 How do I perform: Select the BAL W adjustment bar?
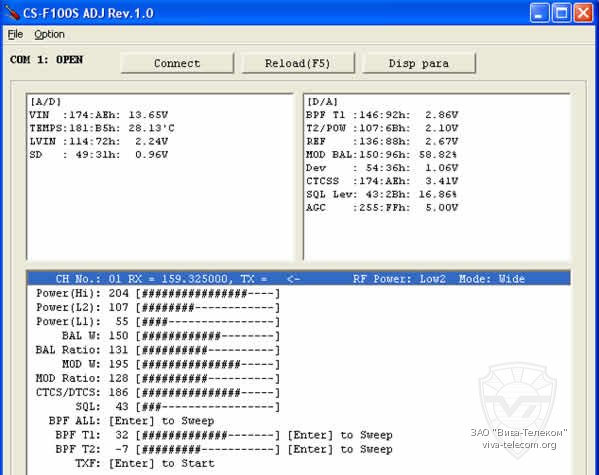point(208,336)
